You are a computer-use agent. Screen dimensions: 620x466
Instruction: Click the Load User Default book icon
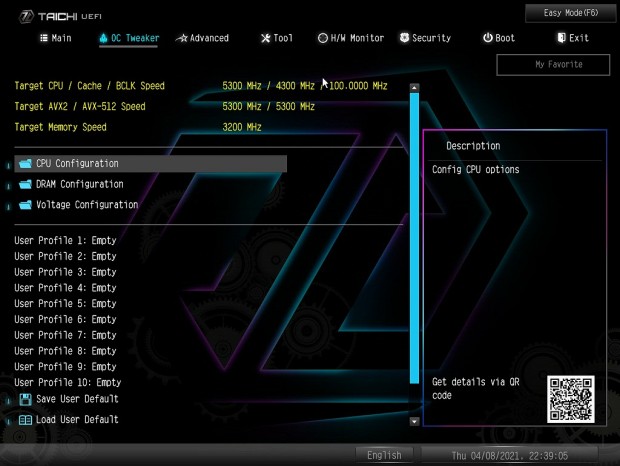(x=25, y=420)
